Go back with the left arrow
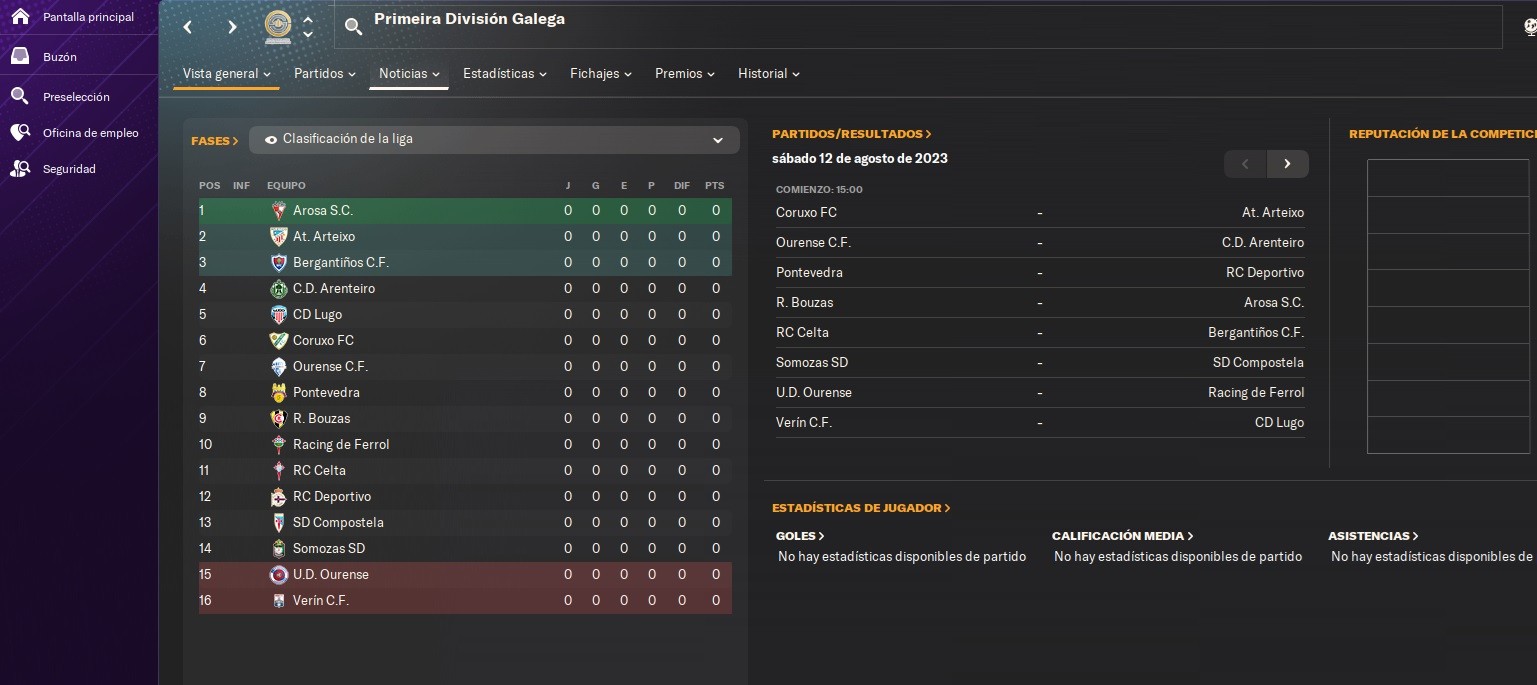Image resolution: width=1537 pixels, height=685 pixels. (188, 27)
